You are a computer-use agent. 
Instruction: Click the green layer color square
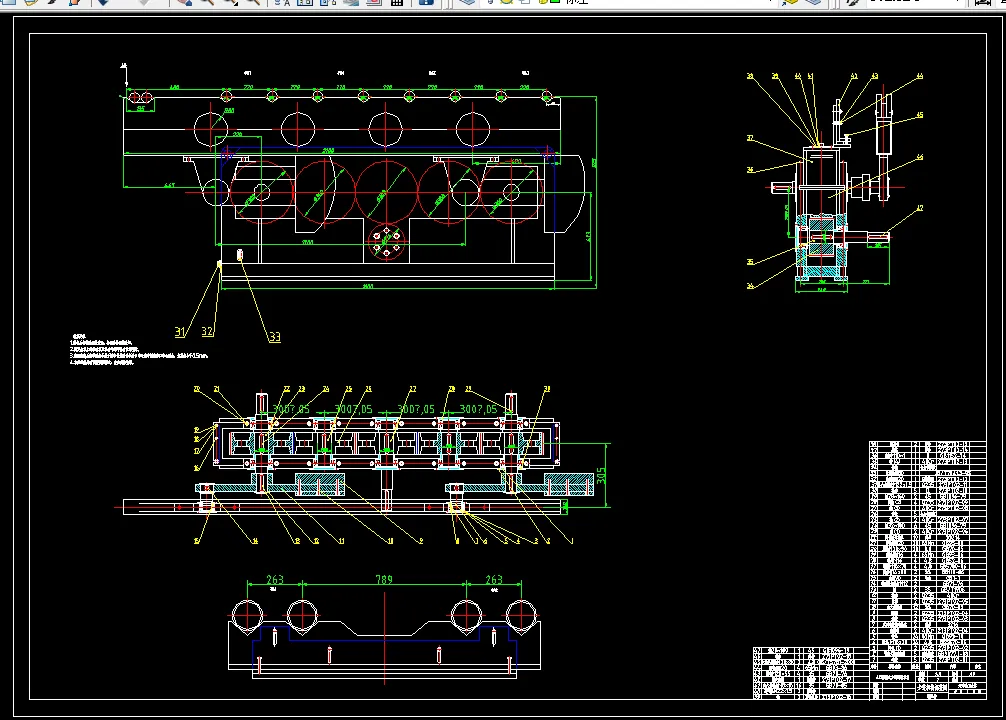click(554, 3)
